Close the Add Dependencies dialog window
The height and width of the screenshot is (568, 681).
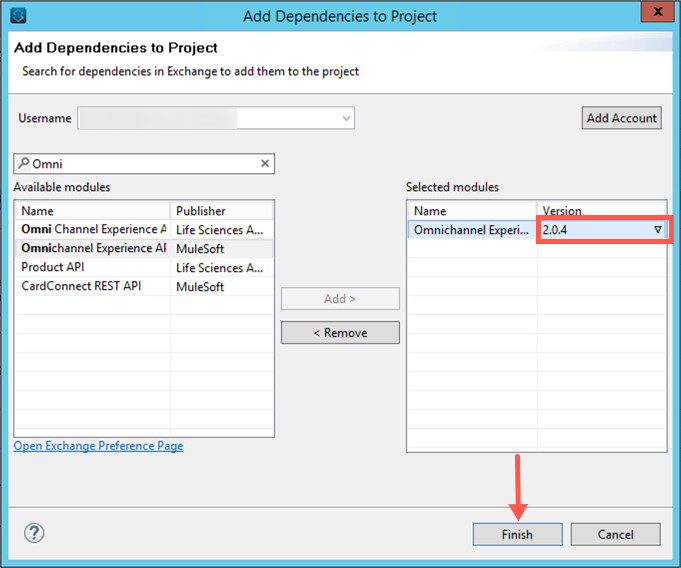(x=658, y=11)
